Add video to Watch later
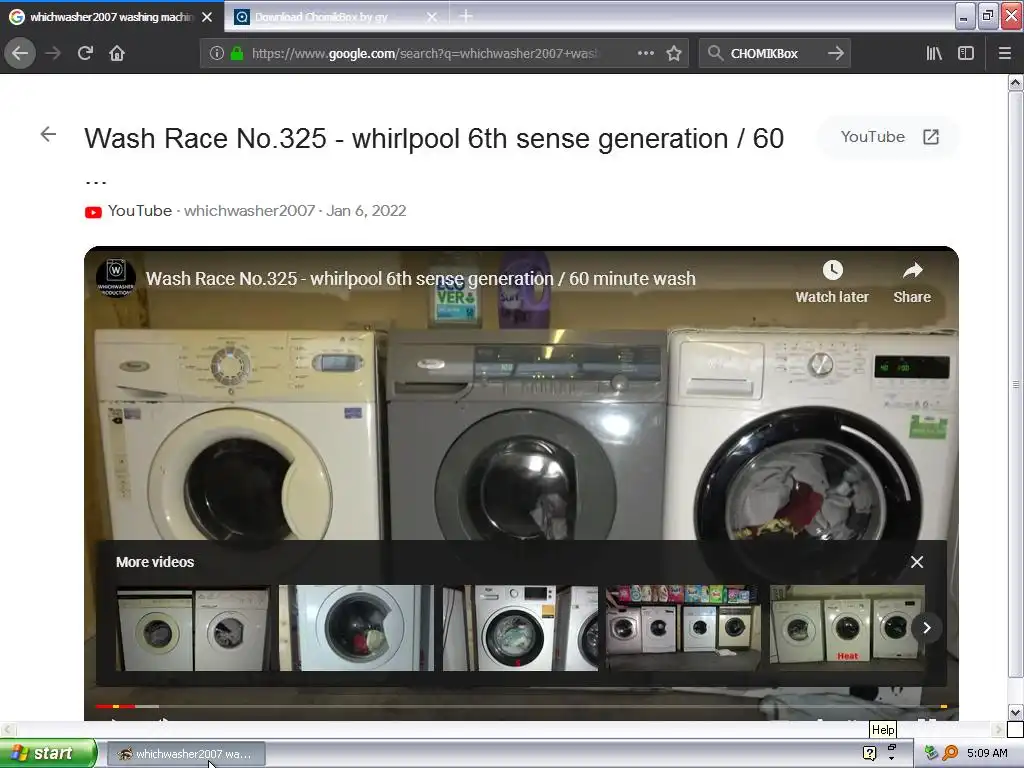Viewport: 1024px width, 768px height. [x=832, y=281]
